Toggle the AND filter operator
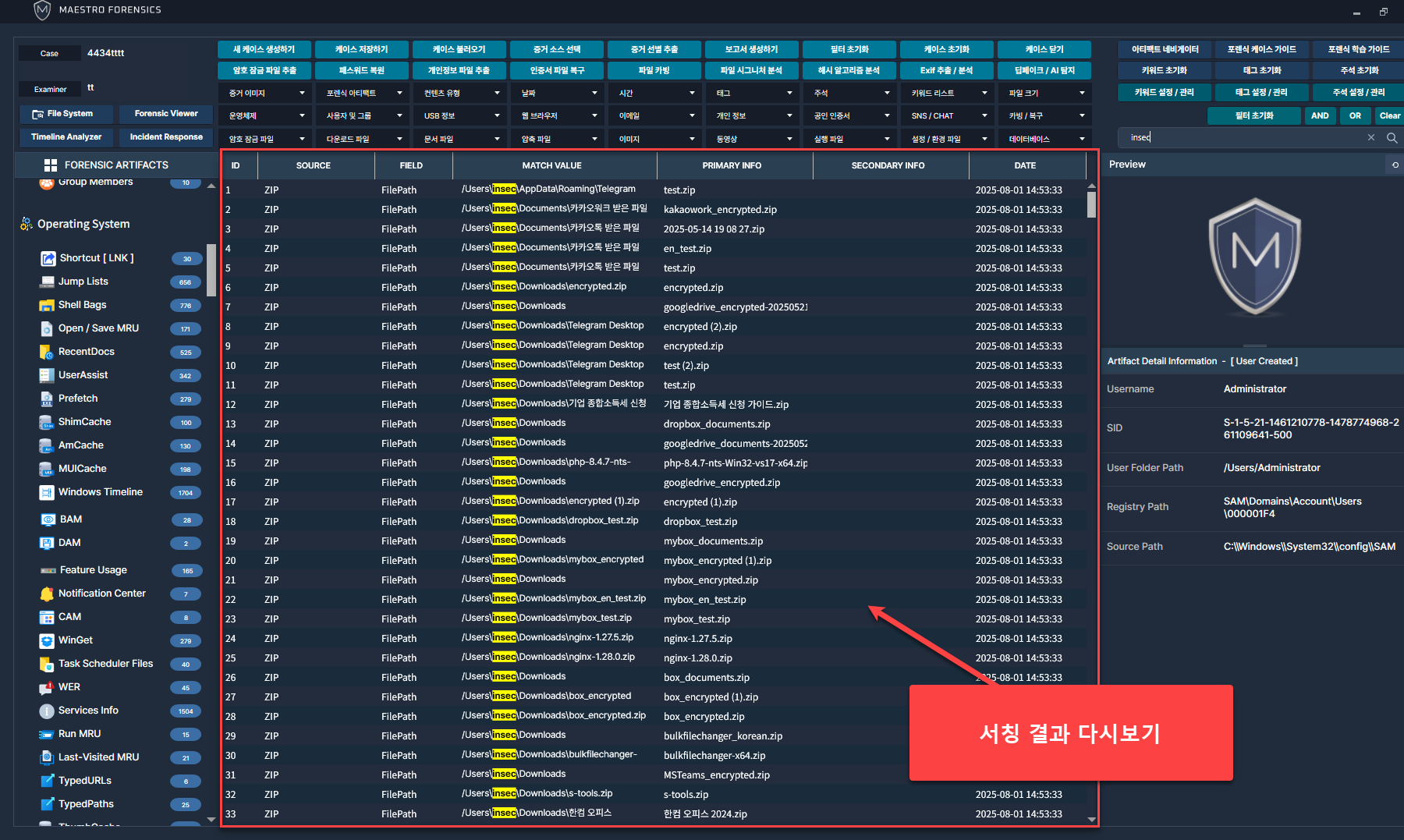 [x=1320, y=115]
